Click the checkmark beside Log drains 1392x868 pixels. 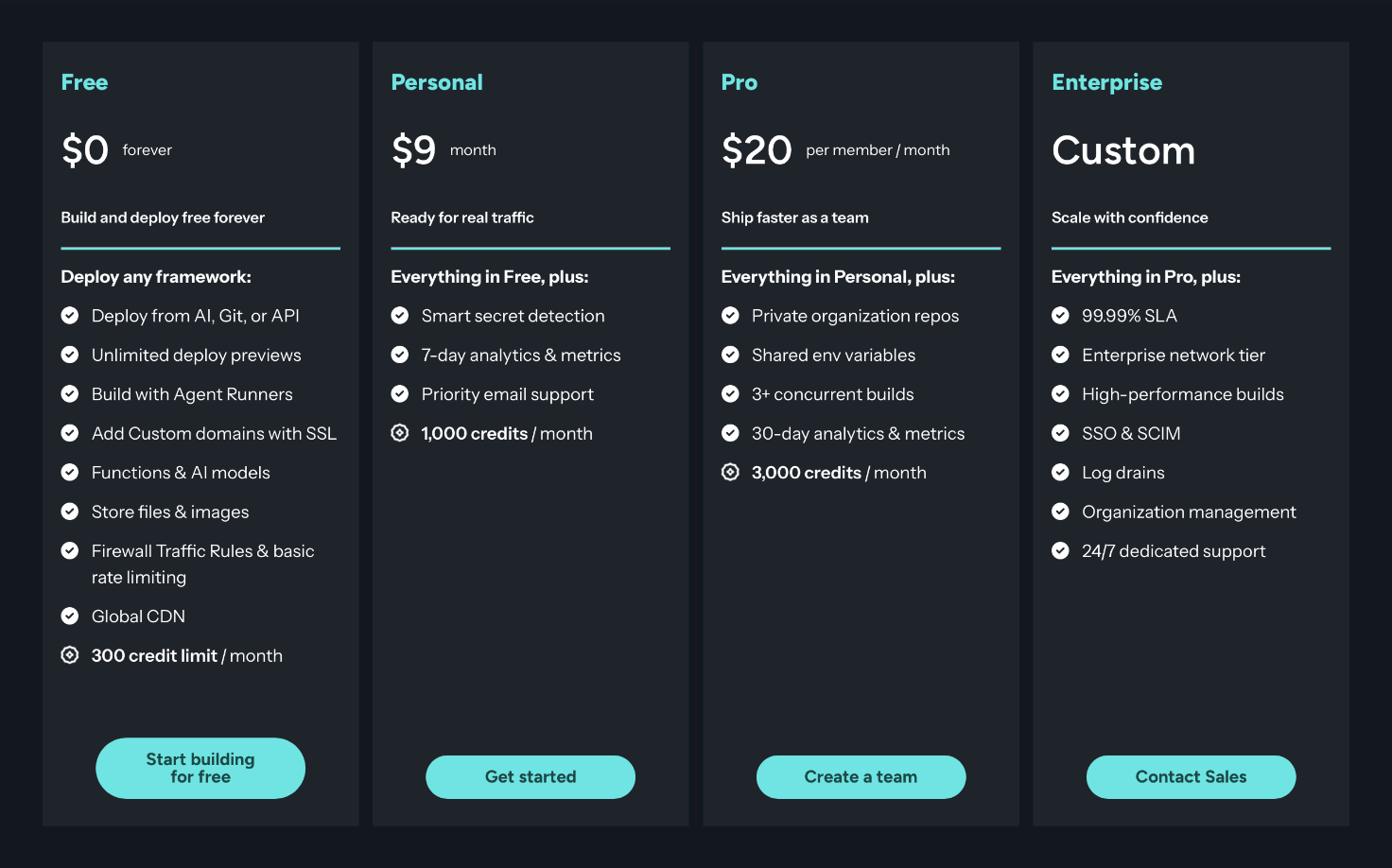pyautogui.click(x=1060, y=472)
